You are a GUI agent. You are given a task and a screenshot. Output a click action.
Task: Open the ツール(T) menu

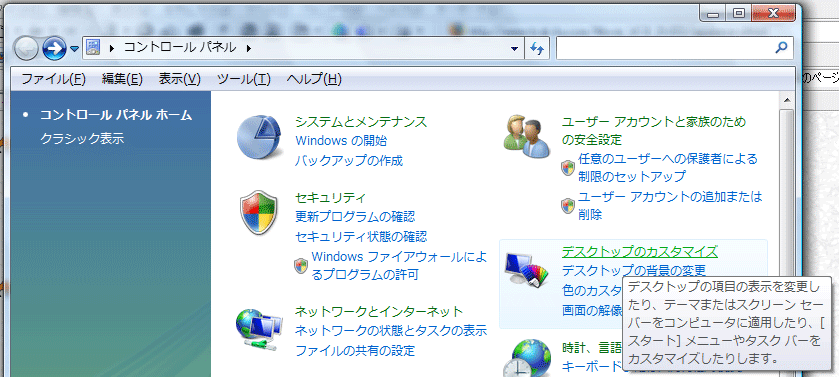243,79
